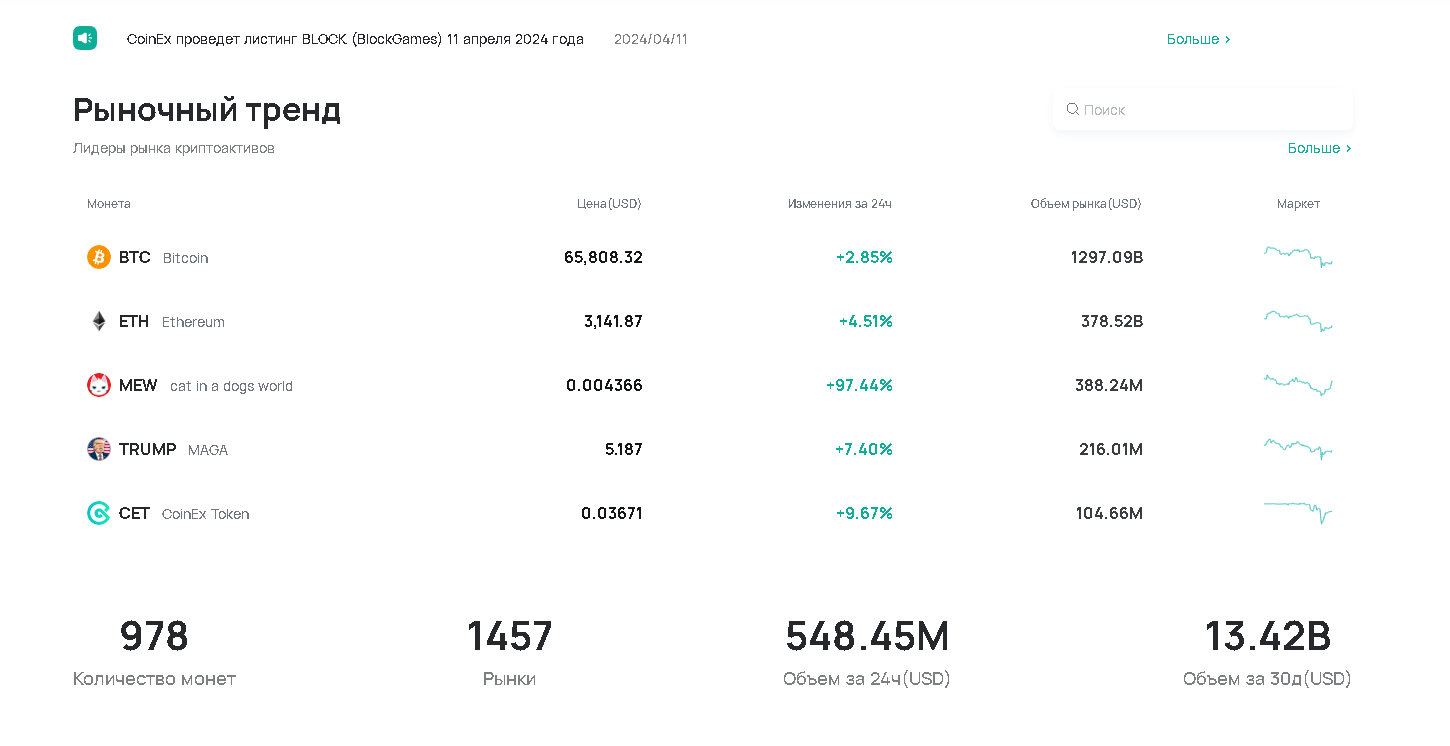The height and width of the screenshot is (746, 1450).
Task: Select the MEW ticker text
Action: pos(138,385)
